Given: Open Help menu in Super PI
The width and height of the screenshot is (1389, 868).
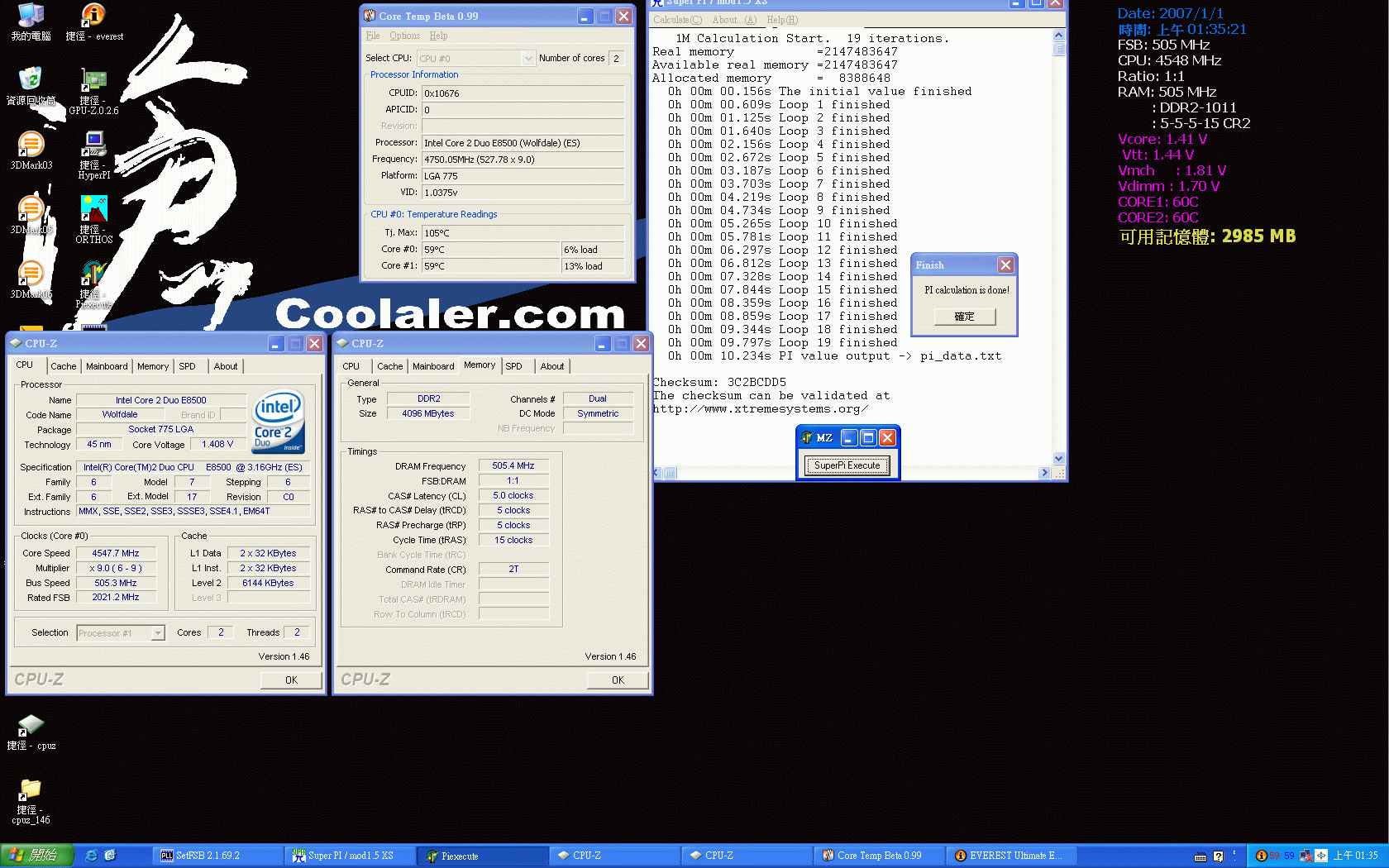Looking at the screenshot, I should tap(782, 20).
